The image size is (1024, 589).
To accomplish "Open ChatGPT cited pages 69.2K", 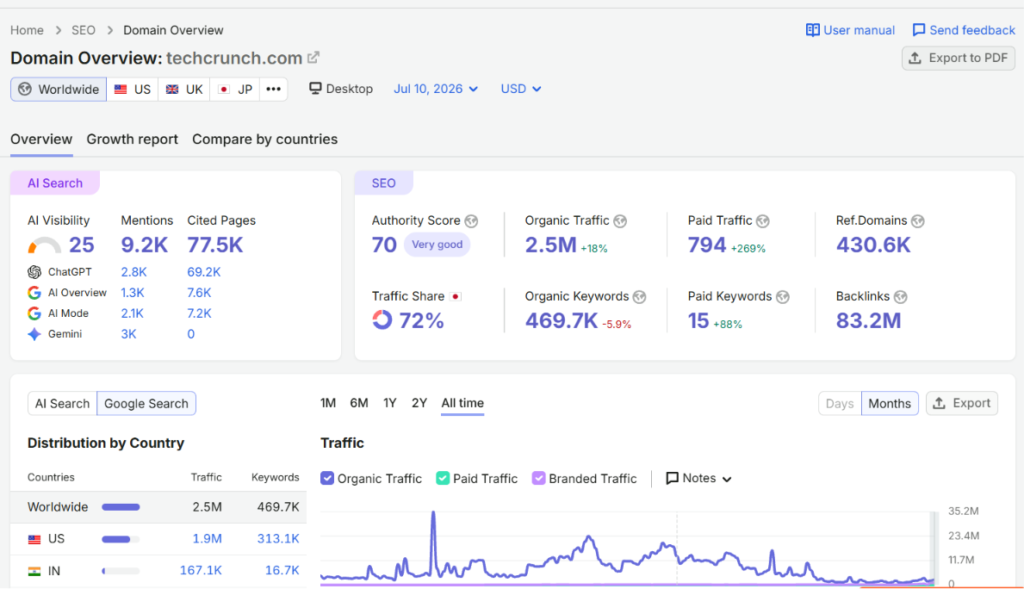I will click(x=204, y=272).
